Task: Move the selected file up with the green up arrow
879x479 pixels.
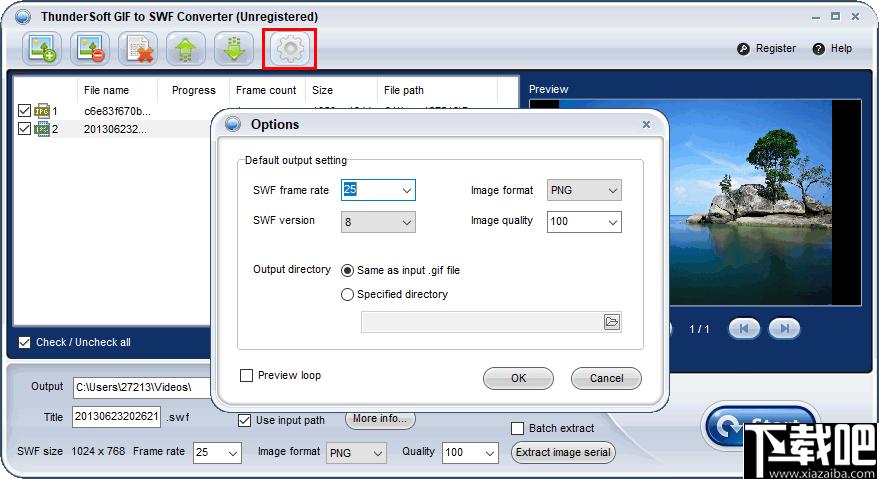Action: (186, 49)
